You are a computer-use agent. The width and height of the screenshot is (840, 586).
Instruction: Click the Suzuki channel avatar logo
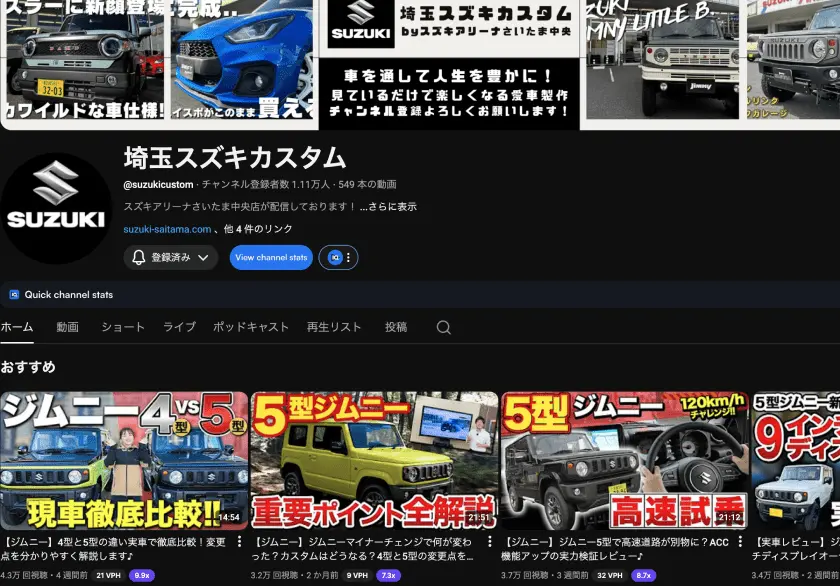(x=56, y=208)
